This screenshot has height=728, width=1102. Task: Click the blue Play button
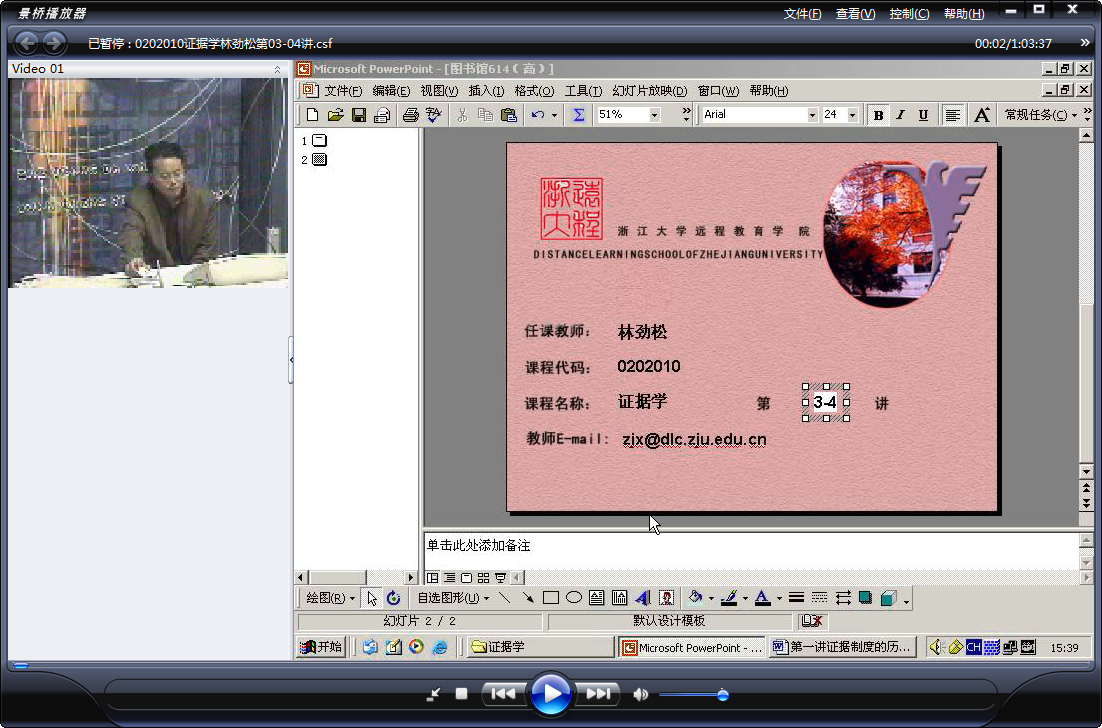550,694
